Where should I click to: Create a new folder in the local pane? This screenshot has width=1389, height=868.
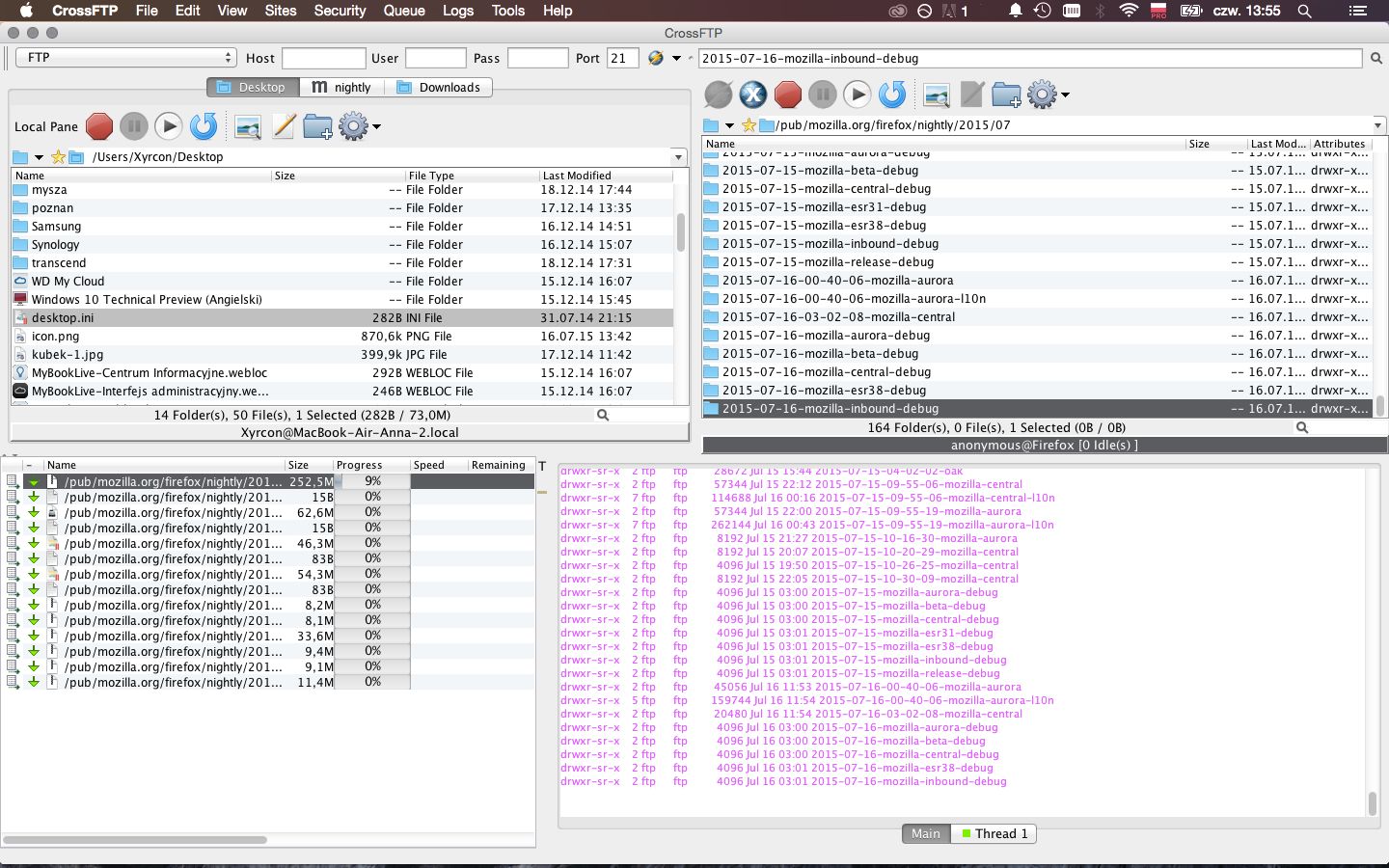(317, 126)
